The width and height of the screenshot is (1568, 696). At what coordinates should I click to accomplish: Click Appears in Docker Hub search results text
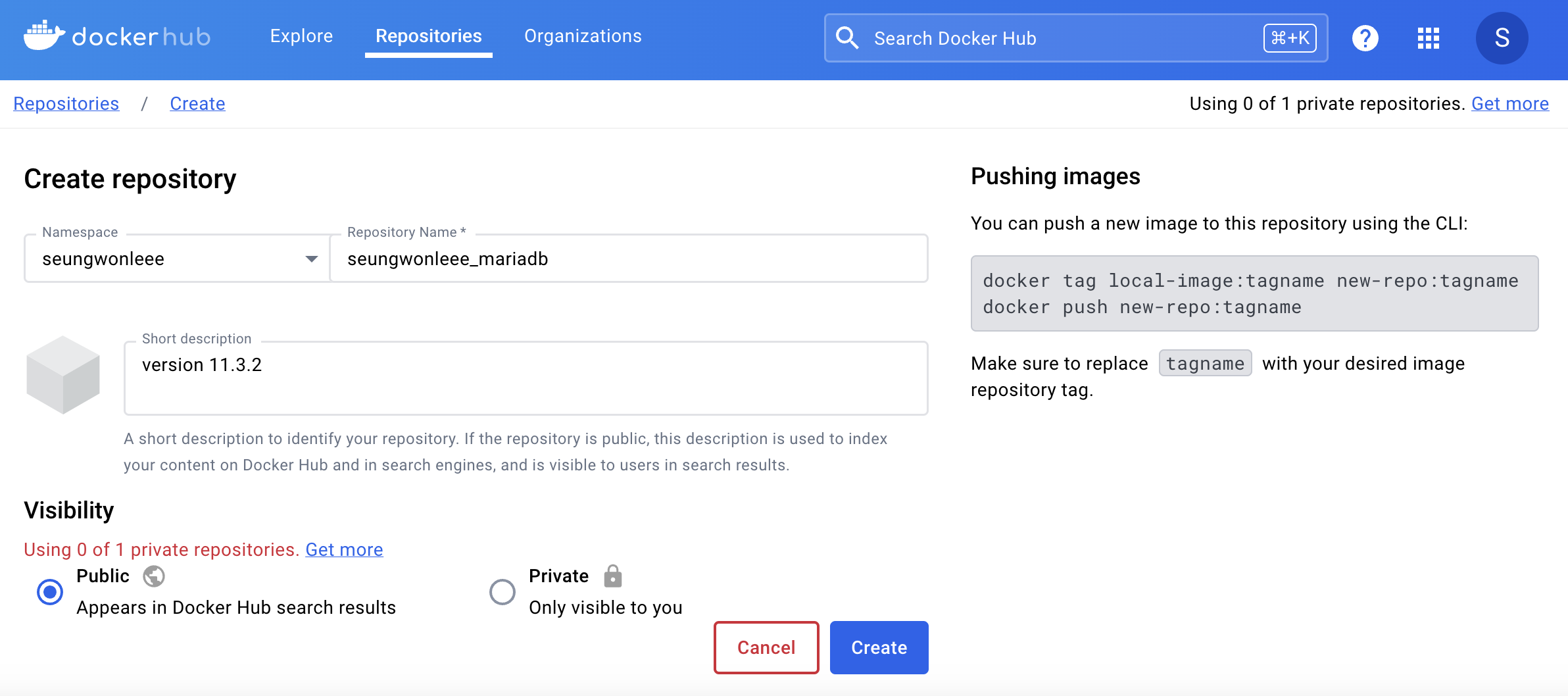(236, 608)
